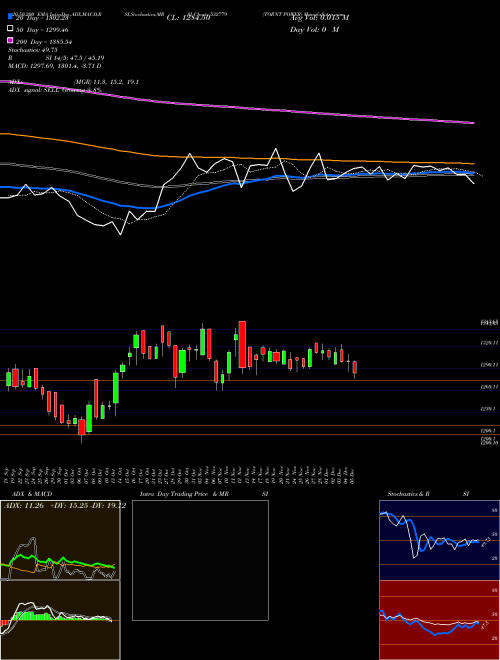Click the blue 20 Day legend swatch

click(10, 17)
